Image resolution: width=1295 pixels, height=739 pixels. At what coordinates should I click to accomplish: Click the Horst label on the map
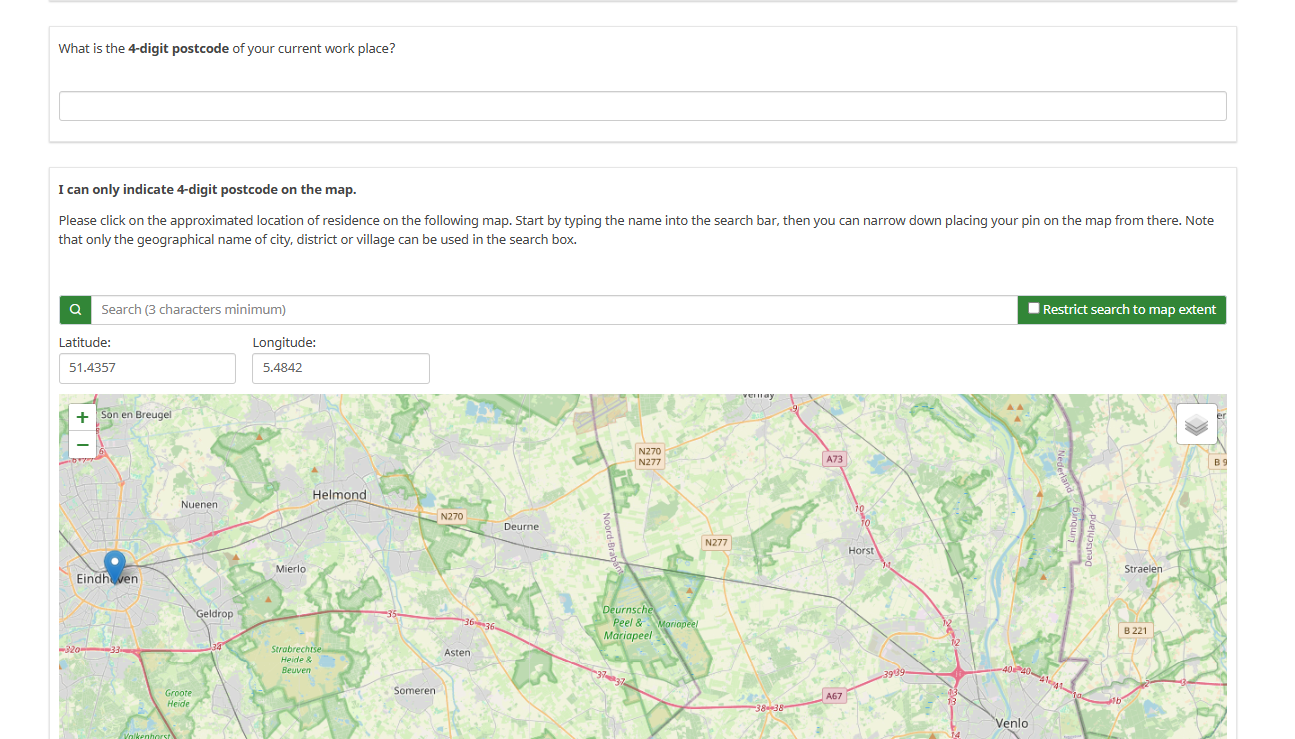click(x=861, y=551)
